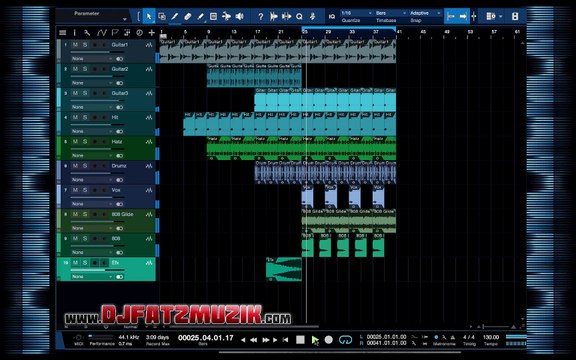
Task: Click the IQ input quantize icon
Action: [x=331, y=16]
